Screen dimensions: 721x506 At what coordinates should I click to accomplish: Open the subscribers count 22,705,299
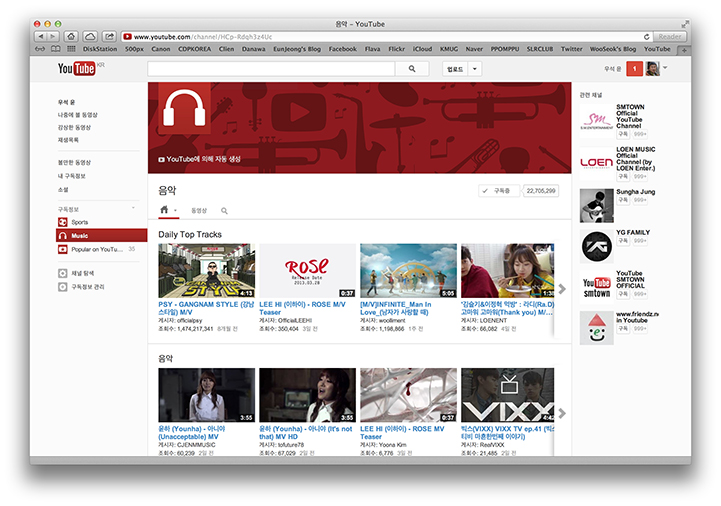click(541, 190)
